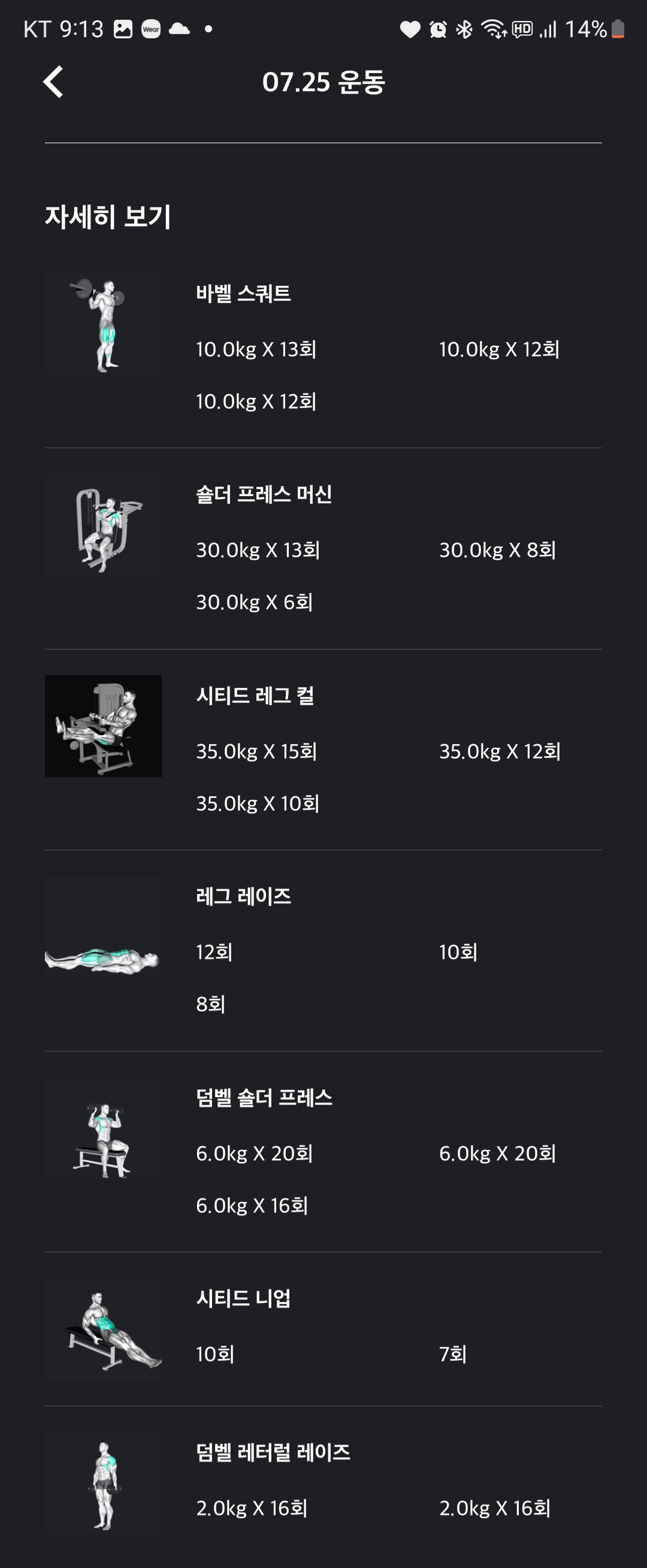
Task: Tap the heart icon in status bar
Action: click(x=410, y=29)
